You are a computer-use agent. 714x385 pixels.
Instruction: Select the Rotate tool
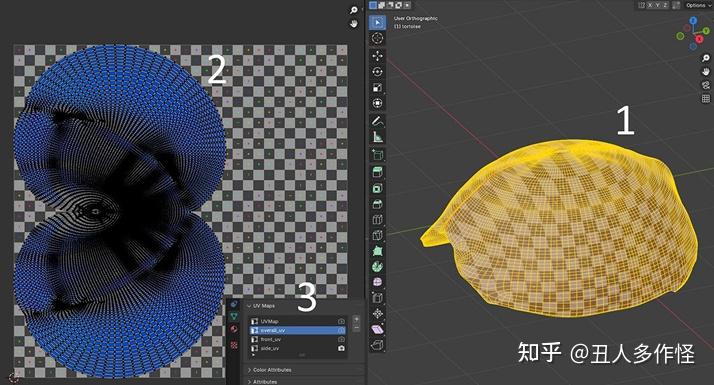pos(377,72)
